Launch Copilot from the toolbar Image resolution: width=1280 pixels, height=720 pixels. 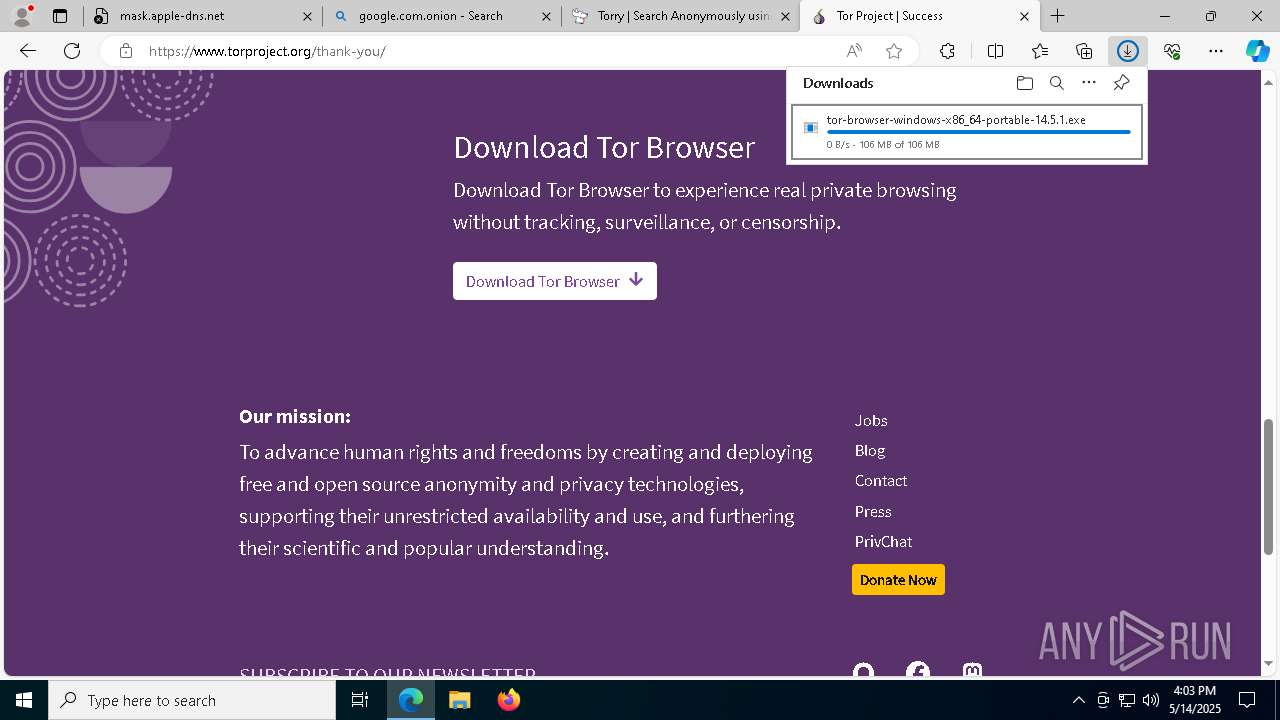coord(1258,51)
